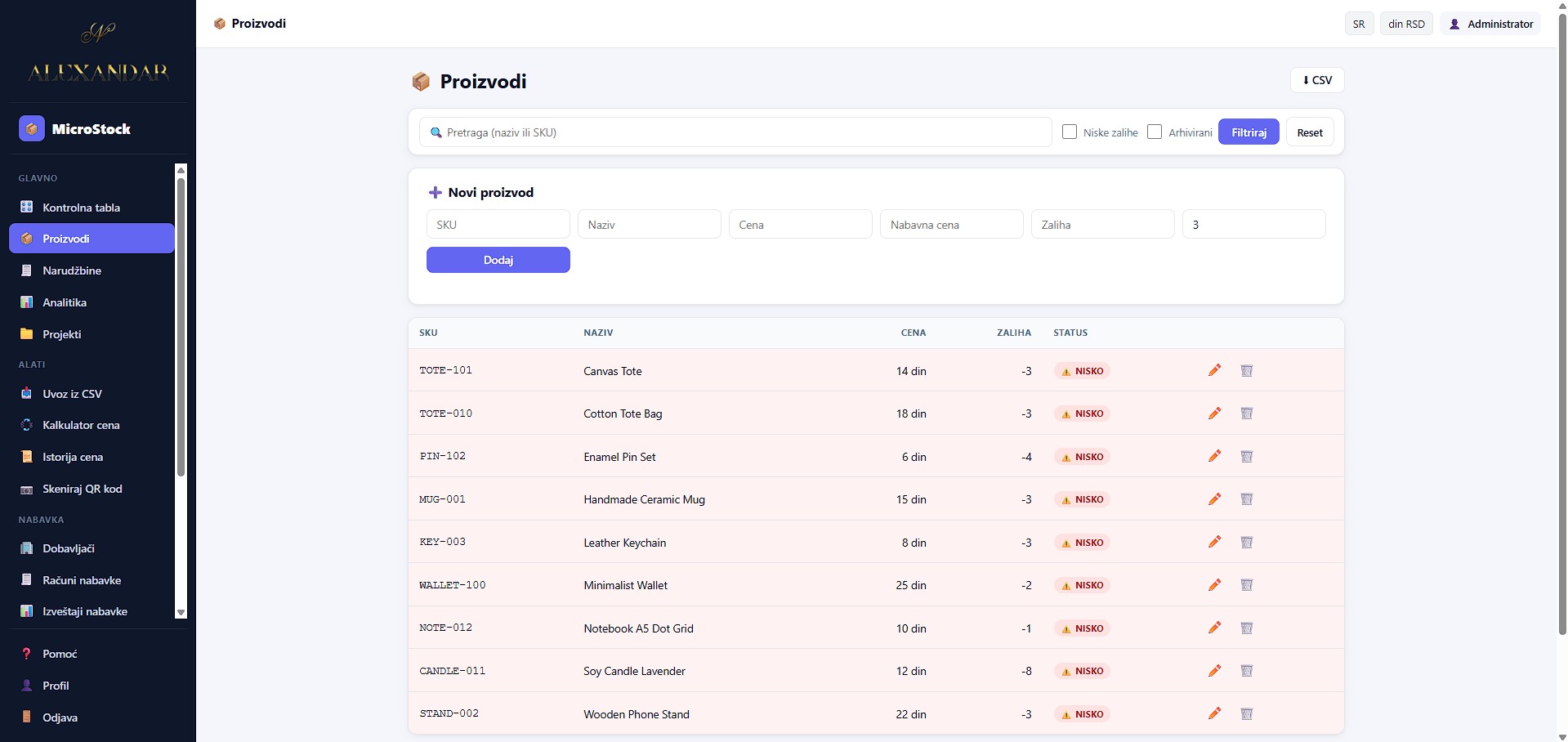This screenshot has width=1568, height=742.
Task: Click the sidebar scrollbar down arrow
Action: point(181,612)
